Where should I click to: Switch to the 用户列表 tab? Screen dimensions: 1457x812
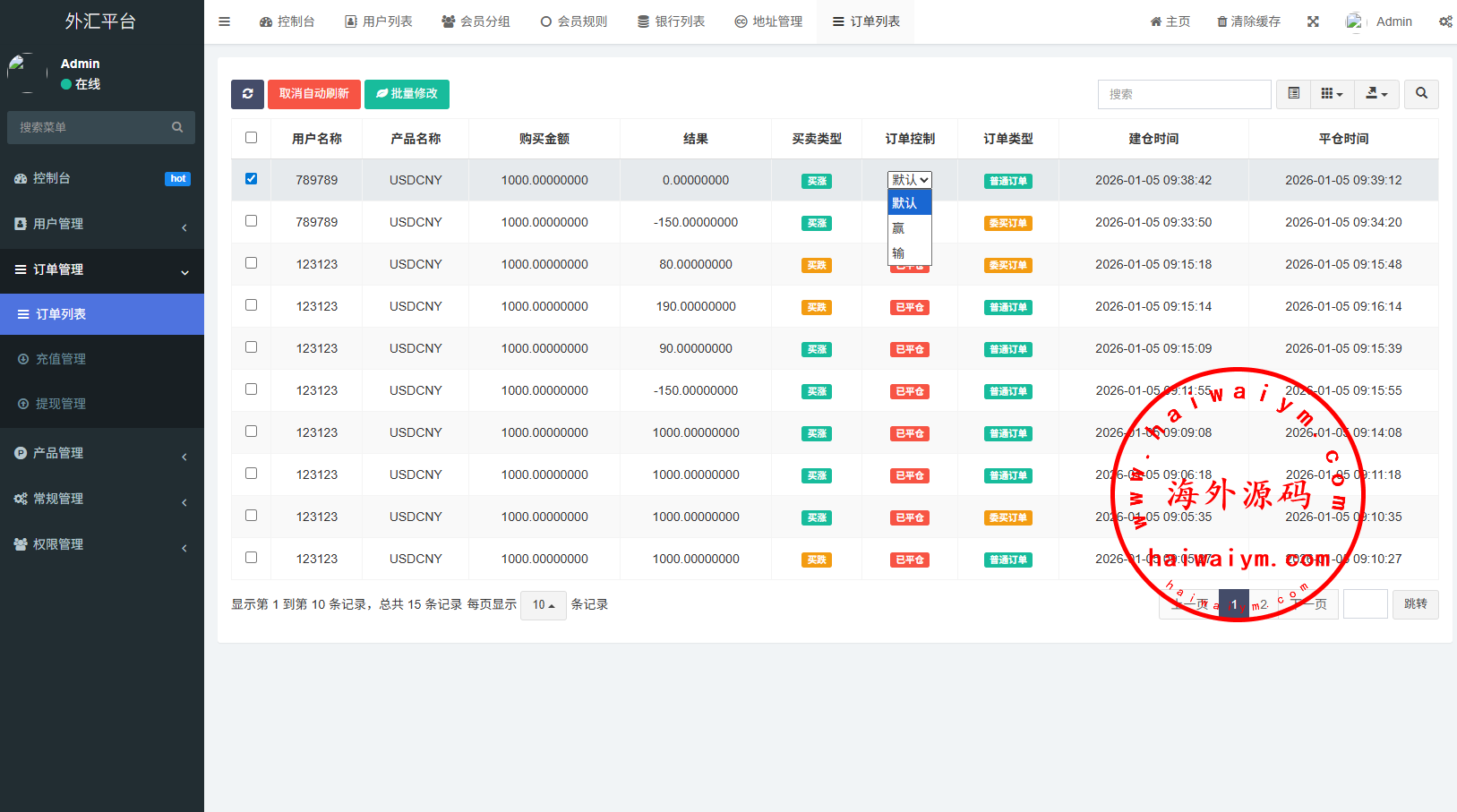coord(379,21)
